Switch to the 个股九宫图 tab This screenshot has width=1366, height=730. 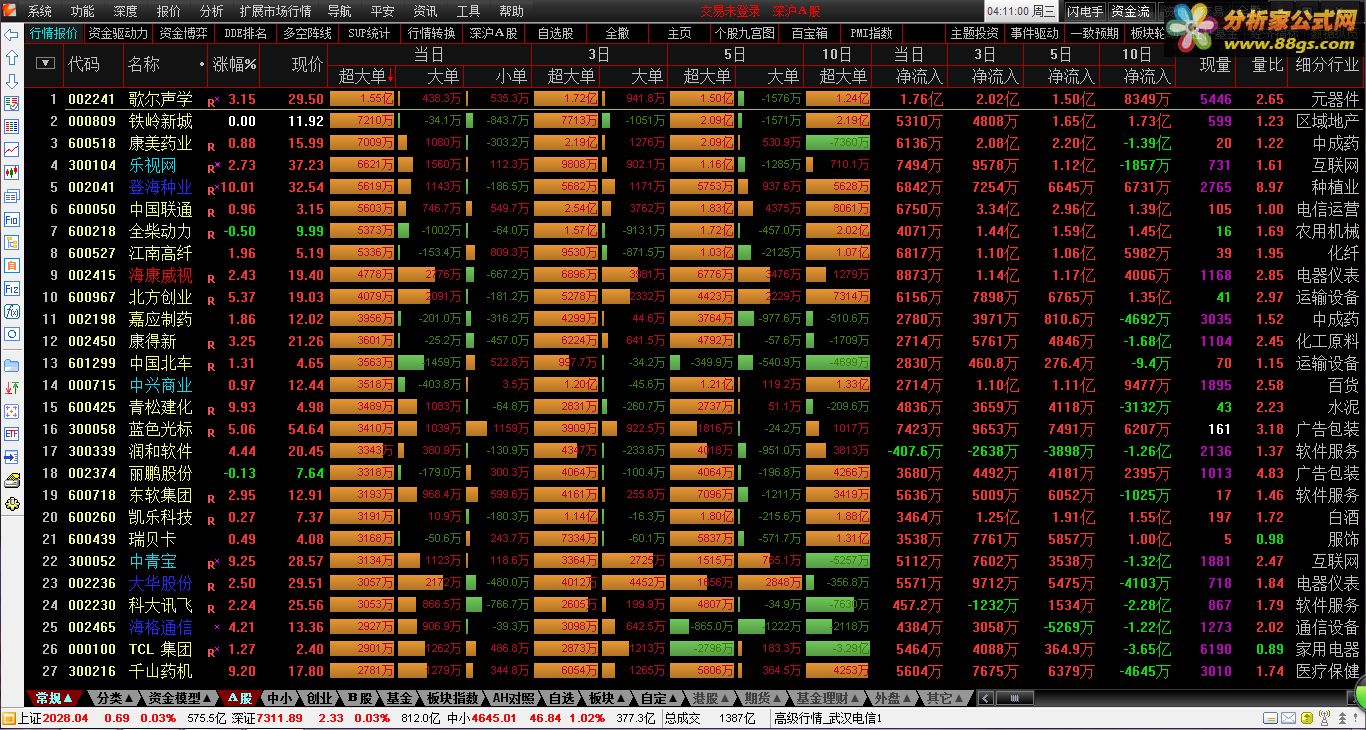744,33
